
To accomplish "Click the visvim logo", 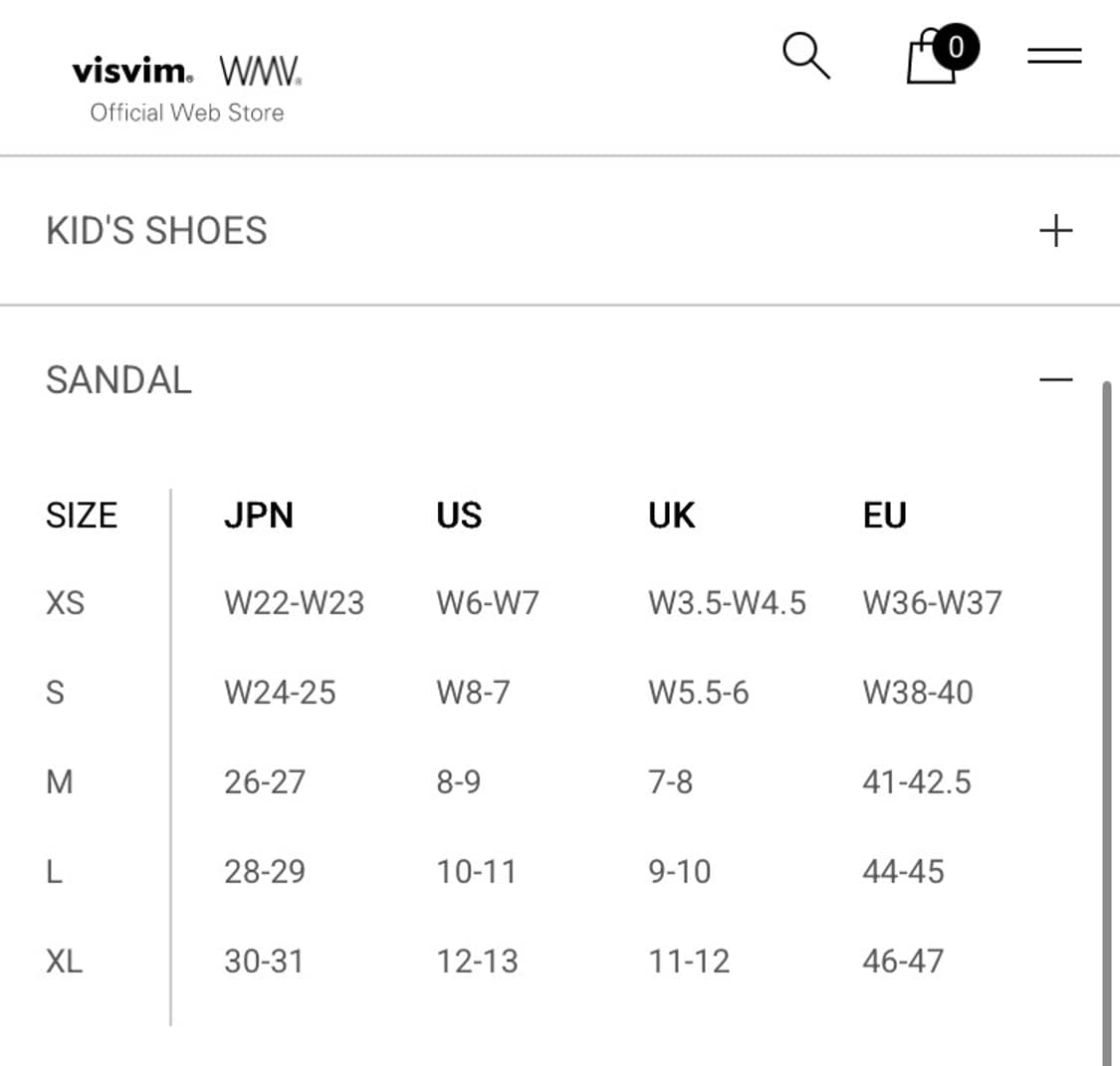I will 132,70.
